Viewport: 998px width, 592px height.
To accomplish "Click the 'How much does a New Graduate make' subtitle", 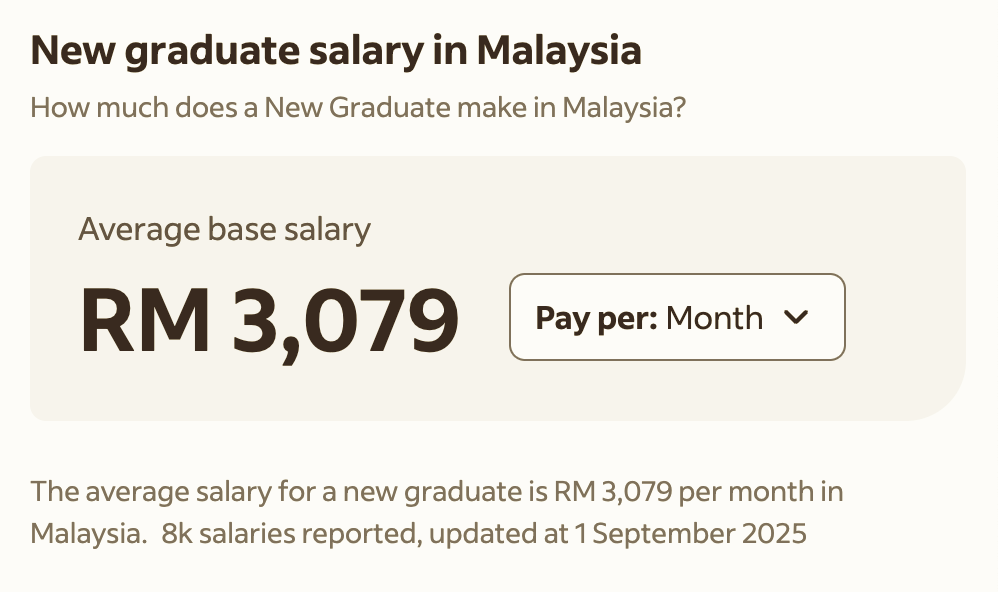I will coord(357,107).
